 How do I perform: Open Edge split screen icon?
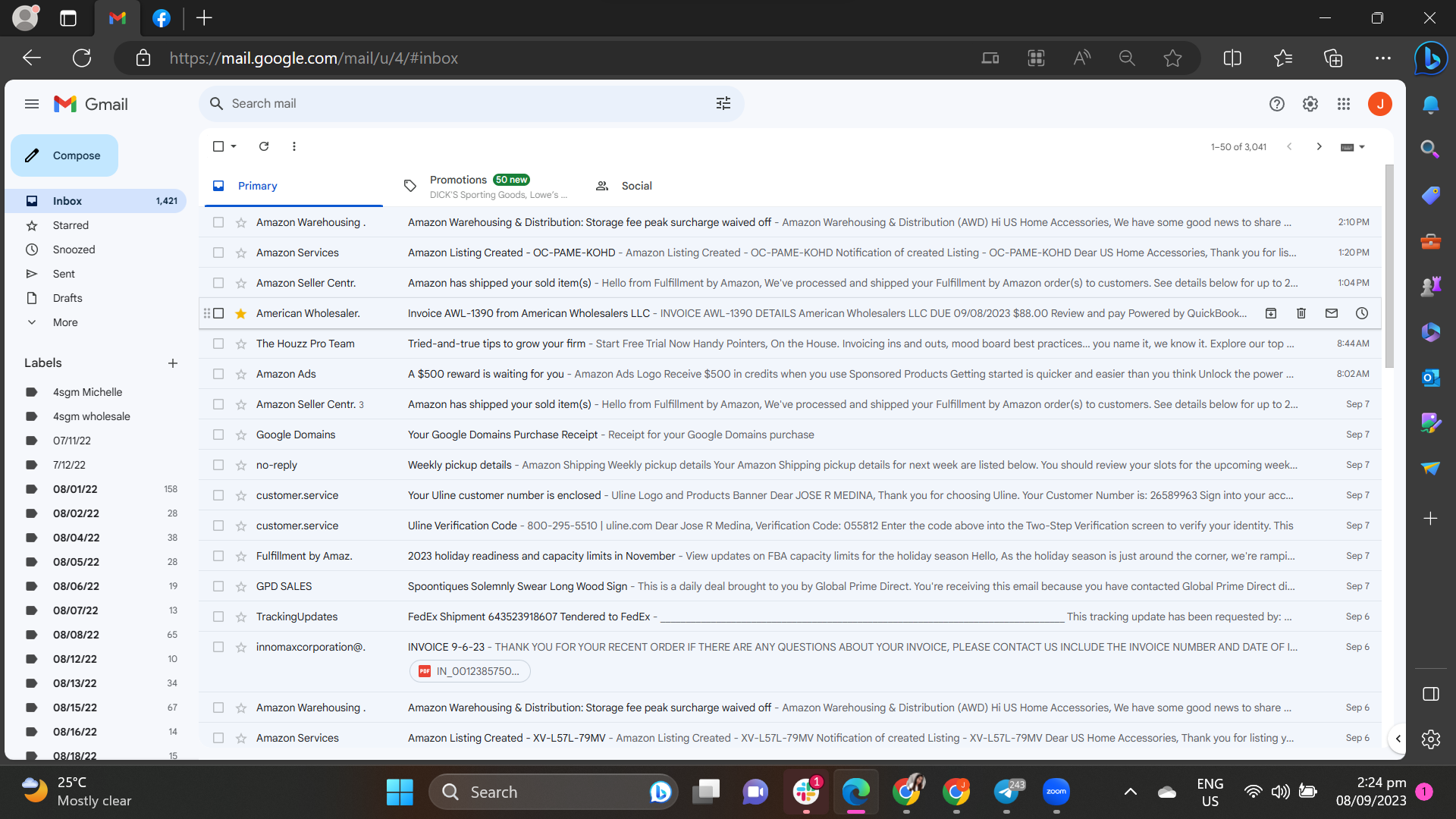click(1233, 58)
